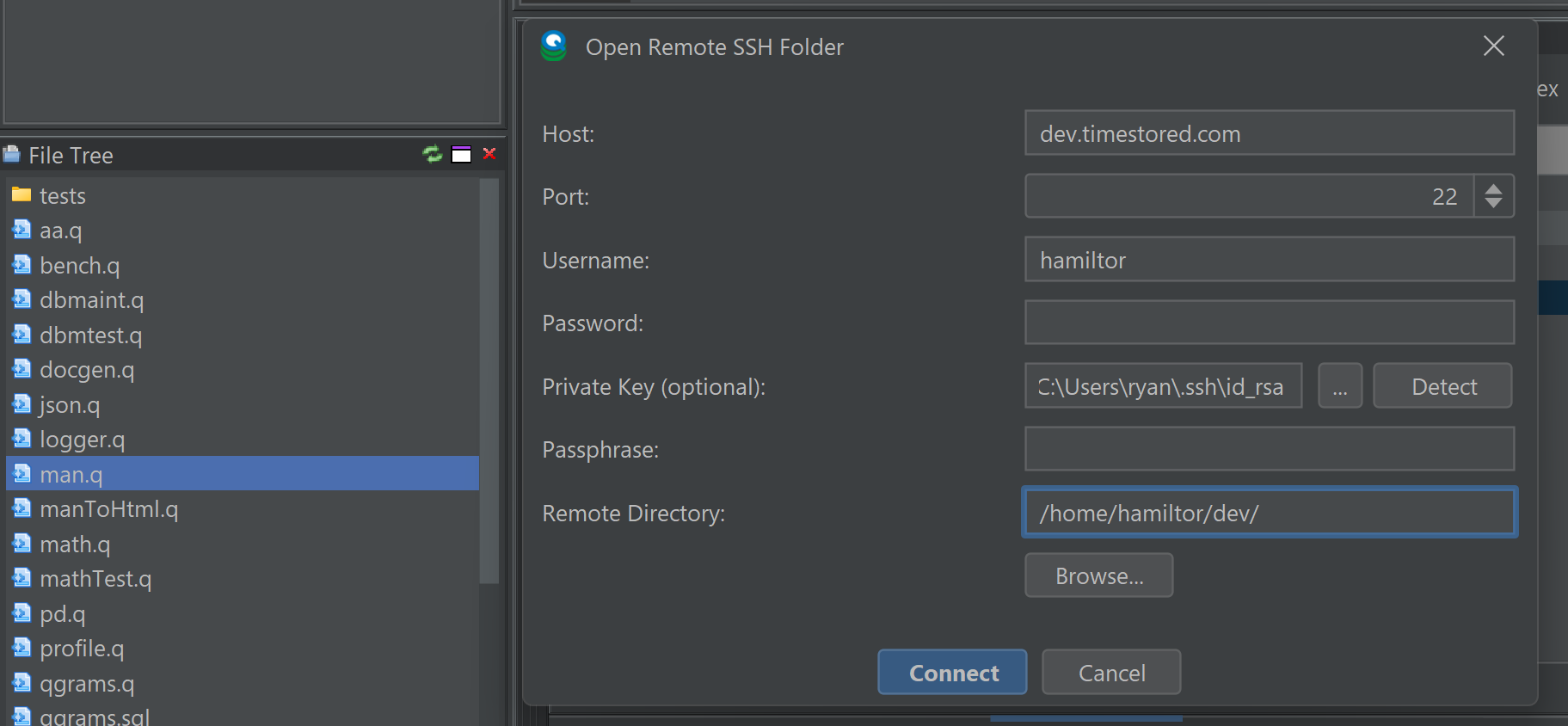Viewport: 1568px width, 726px height.
Task: Focus the Host input field
Action: click(x=1269, y=133)
